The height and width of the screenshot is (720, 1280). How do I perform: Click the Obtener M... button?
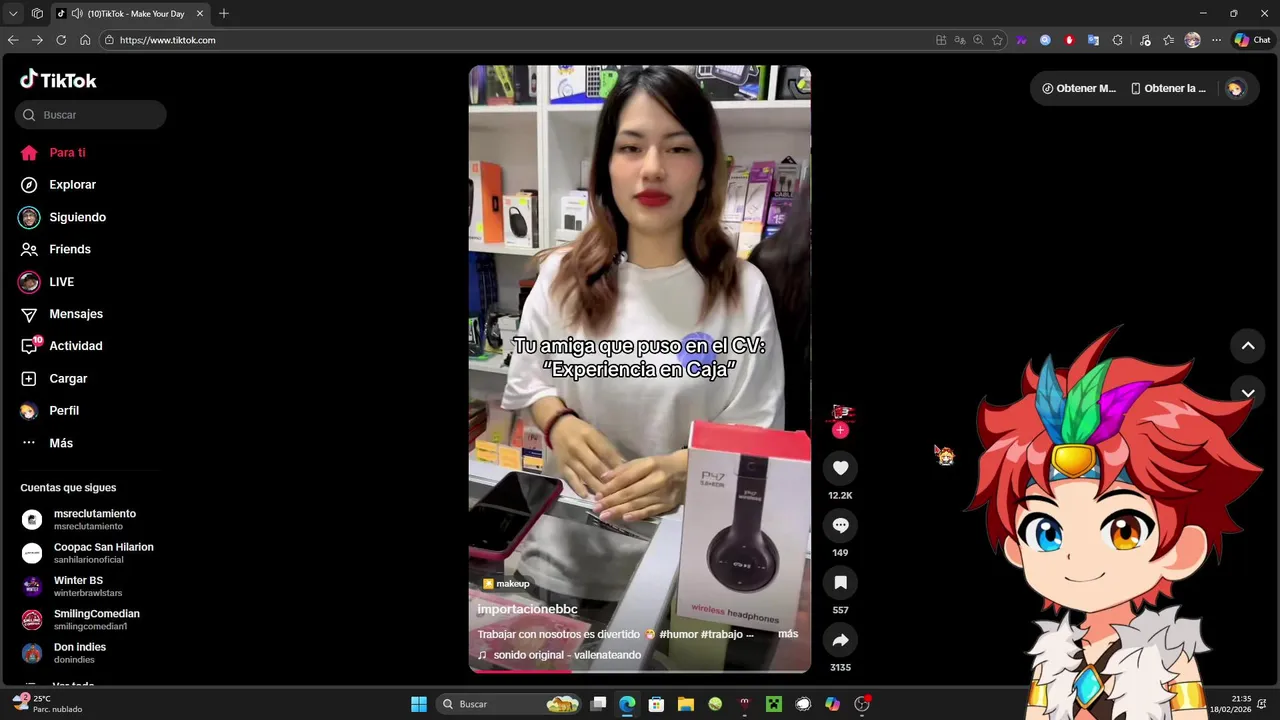tap(1079, 88)
